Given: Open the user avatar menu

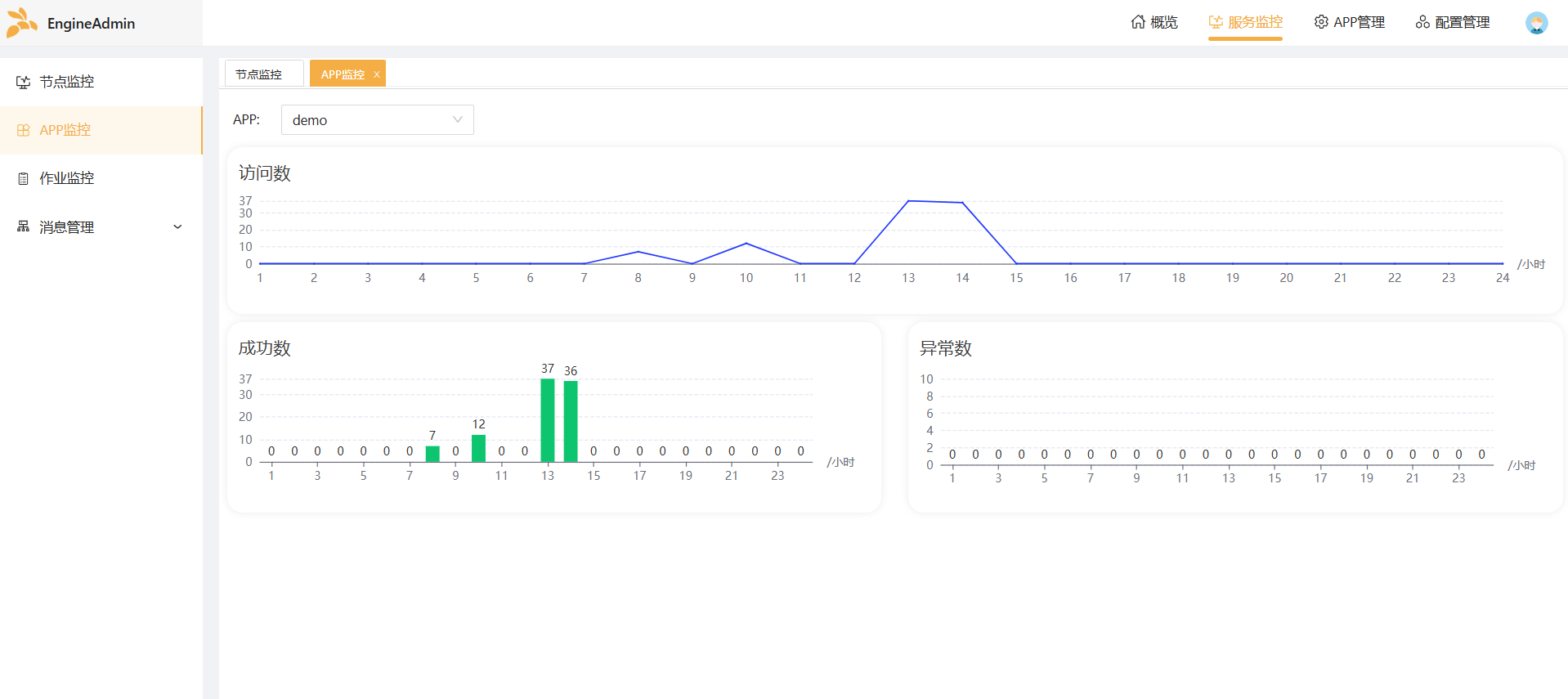Looking at the screenshot, I should tap(1536, 23).
